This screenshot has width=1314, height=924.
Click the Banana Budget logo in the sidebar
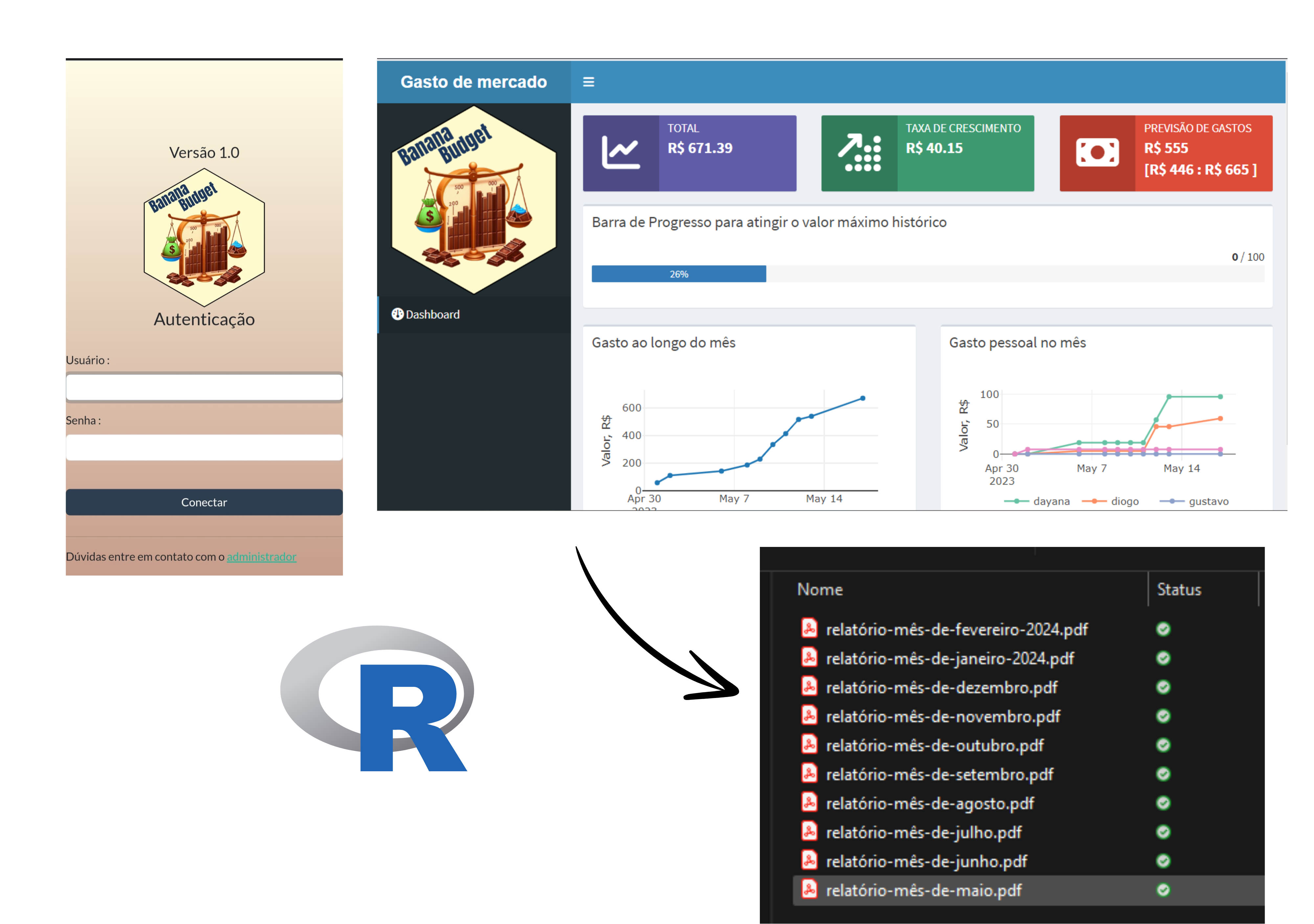(x=473, y=200)
